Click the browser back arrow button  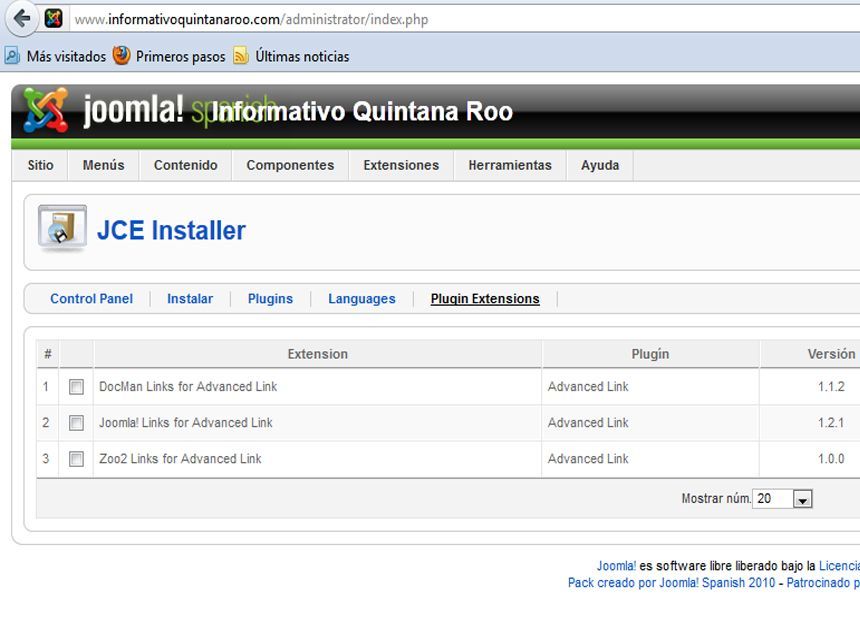[21, 19]
